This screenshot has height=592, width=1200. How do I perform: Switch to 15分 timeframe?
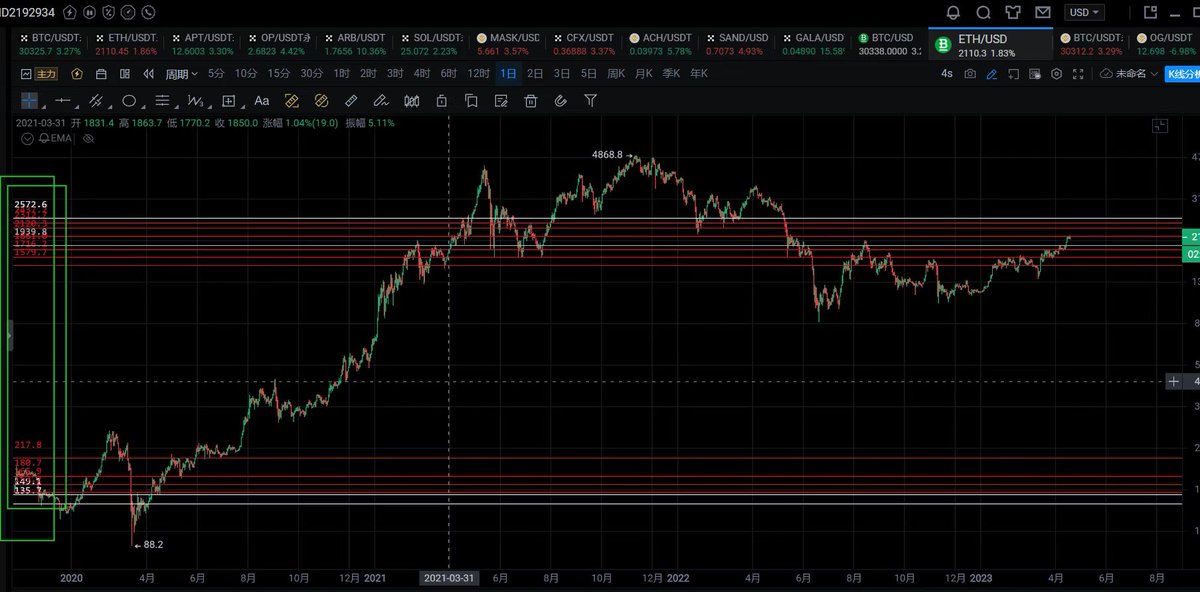click(279, 74)
